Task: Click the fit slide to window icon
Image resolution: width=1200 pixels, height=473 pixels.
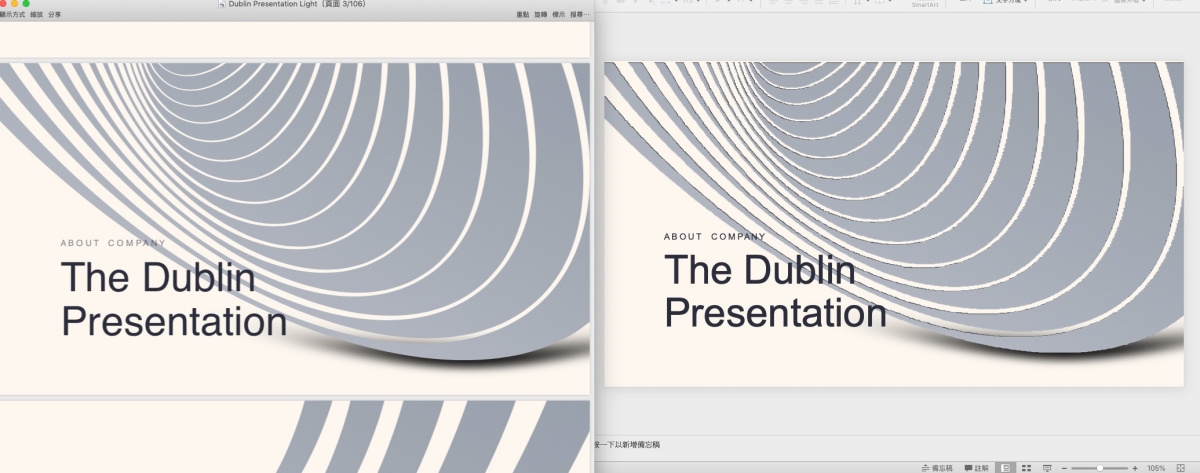Action: pos(1181,468)
